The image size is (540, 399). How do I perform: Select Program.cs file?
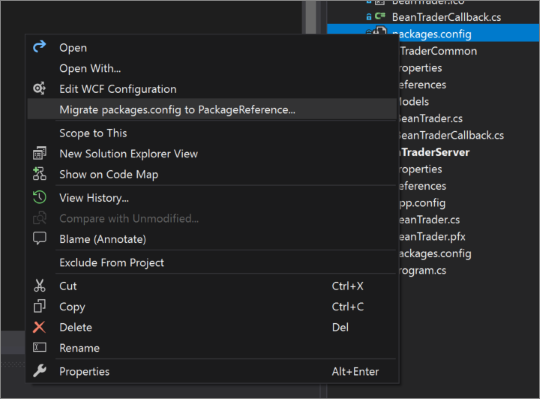(422, 270)
